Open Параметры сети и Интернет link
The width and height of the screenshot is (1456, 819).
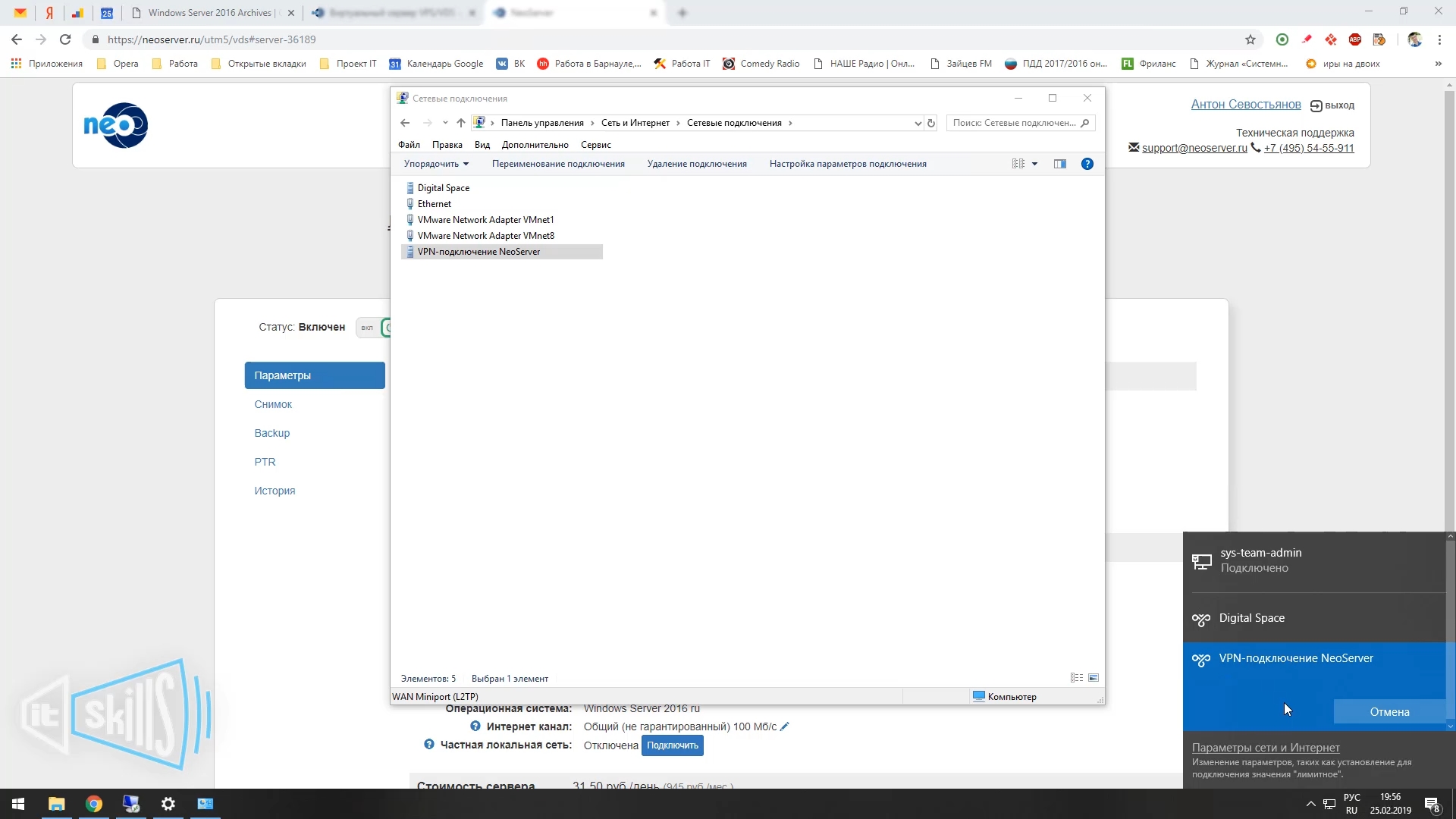(x=1266, y=748)
